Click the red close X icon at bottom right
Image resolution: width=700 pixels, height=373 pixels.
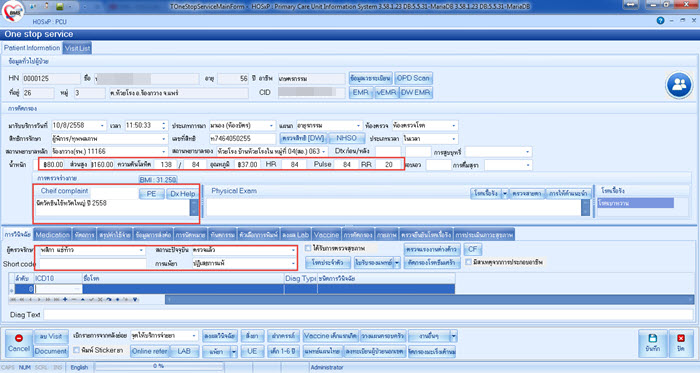click(x=680, y=343)
